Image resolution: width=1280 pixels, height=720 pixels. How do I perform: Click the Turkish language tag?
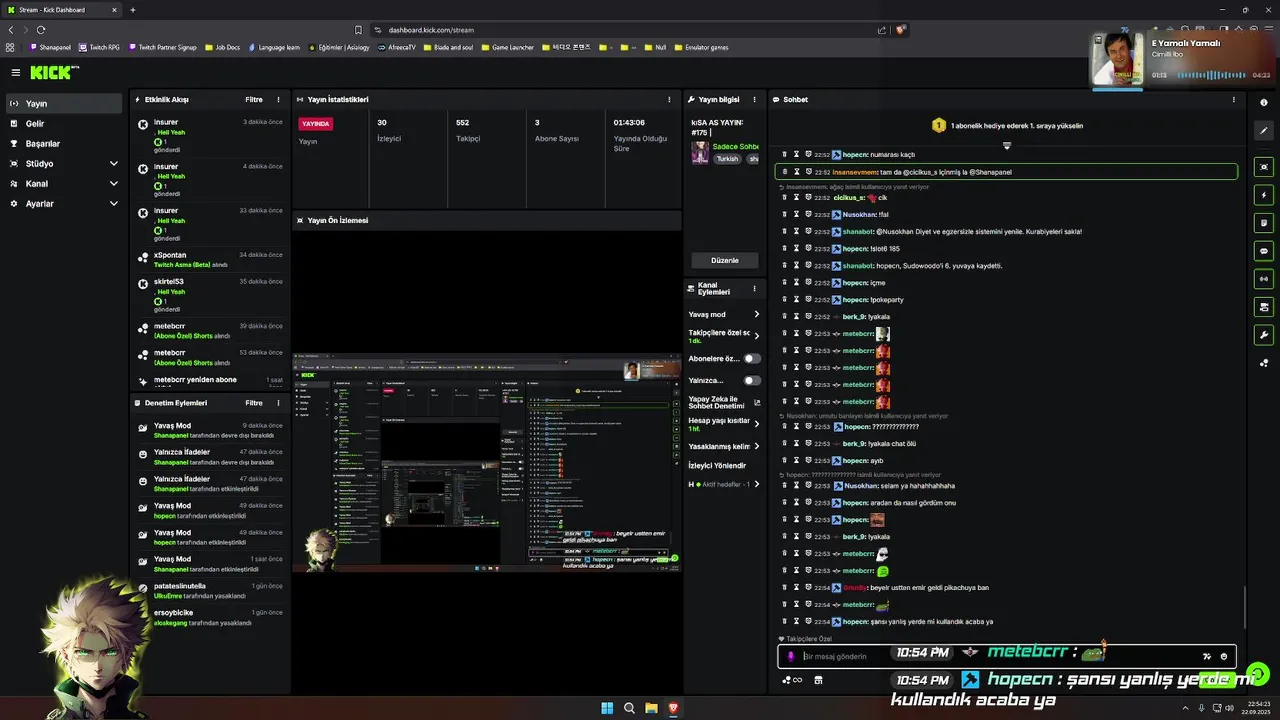727,159
